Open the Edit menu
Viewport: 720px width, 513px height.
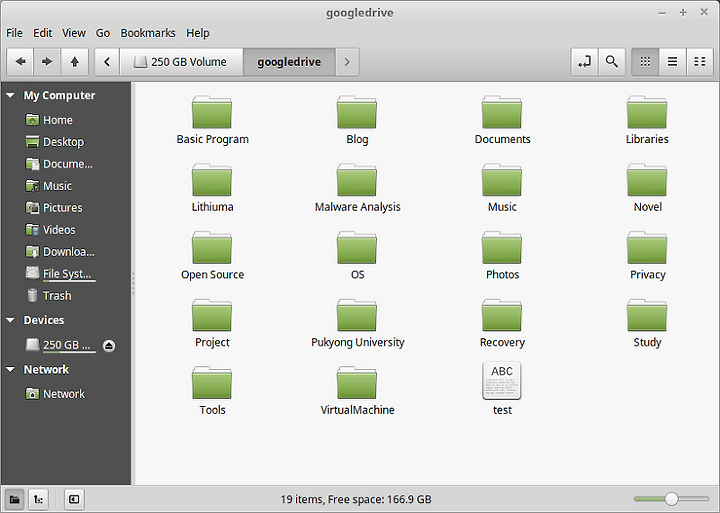(x=42, y=33)
